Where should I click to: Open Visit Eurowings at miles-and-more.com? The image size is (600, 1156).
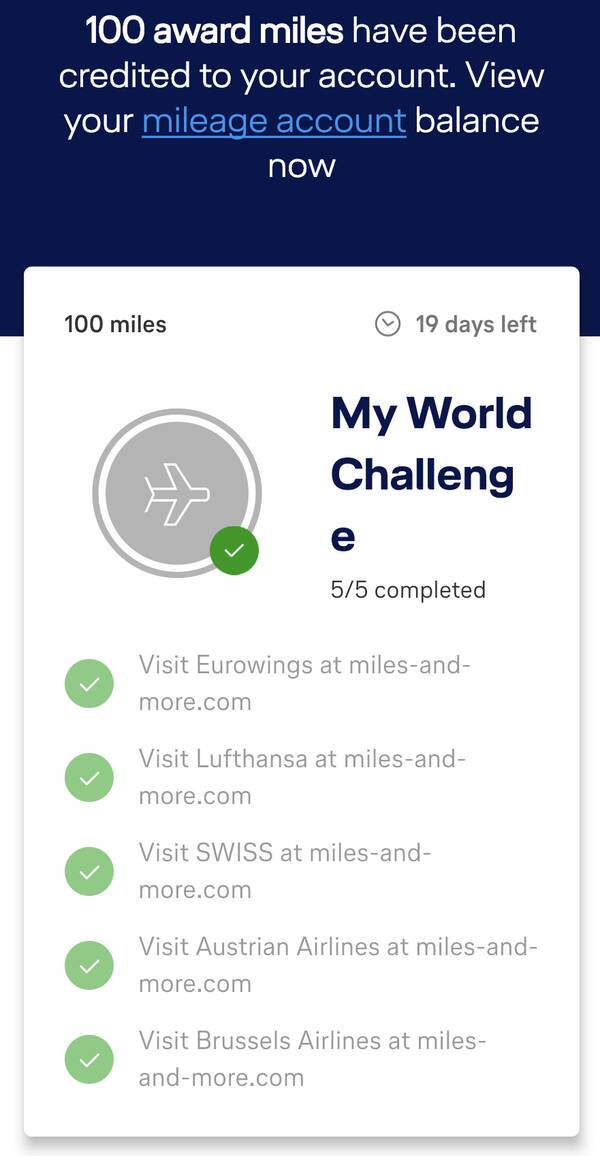point(304,683)
